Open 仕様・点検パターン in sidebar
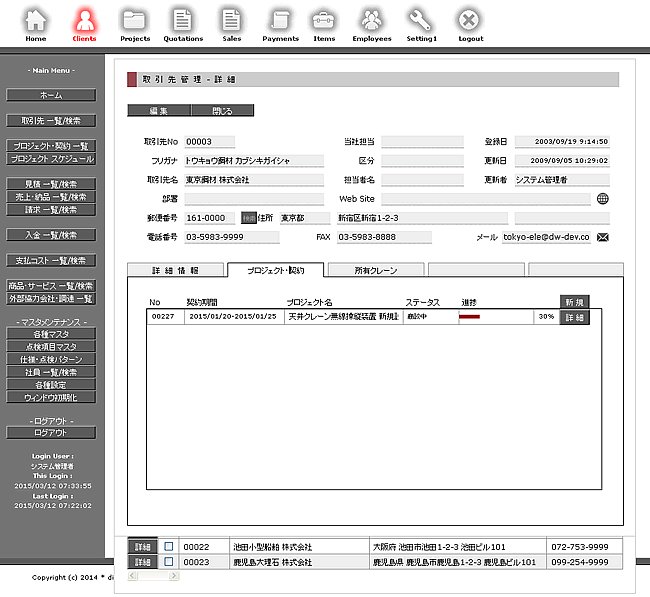Viewport: 650px width, 597px height. coord(51,359)
